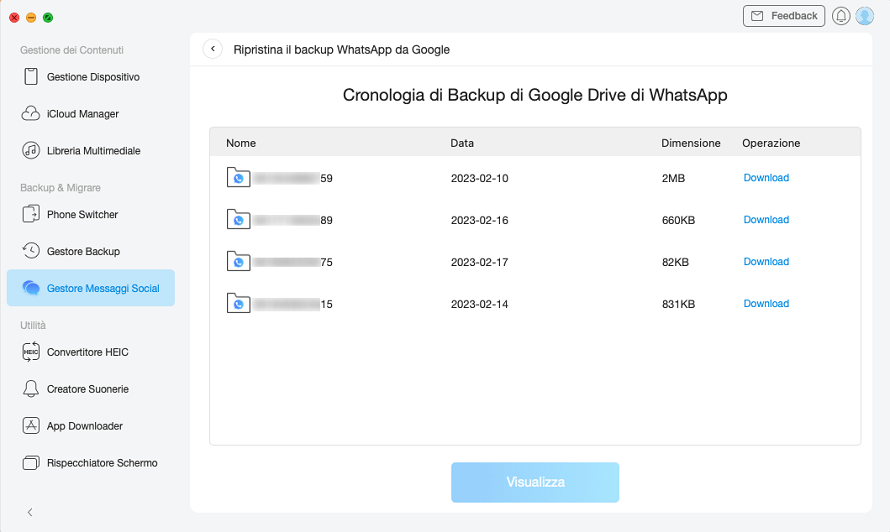Image resolution: width=890 pixels, height=532 pixels.
Task: Click the iCloud Manager cloud icon
Action: coord(31,114)
